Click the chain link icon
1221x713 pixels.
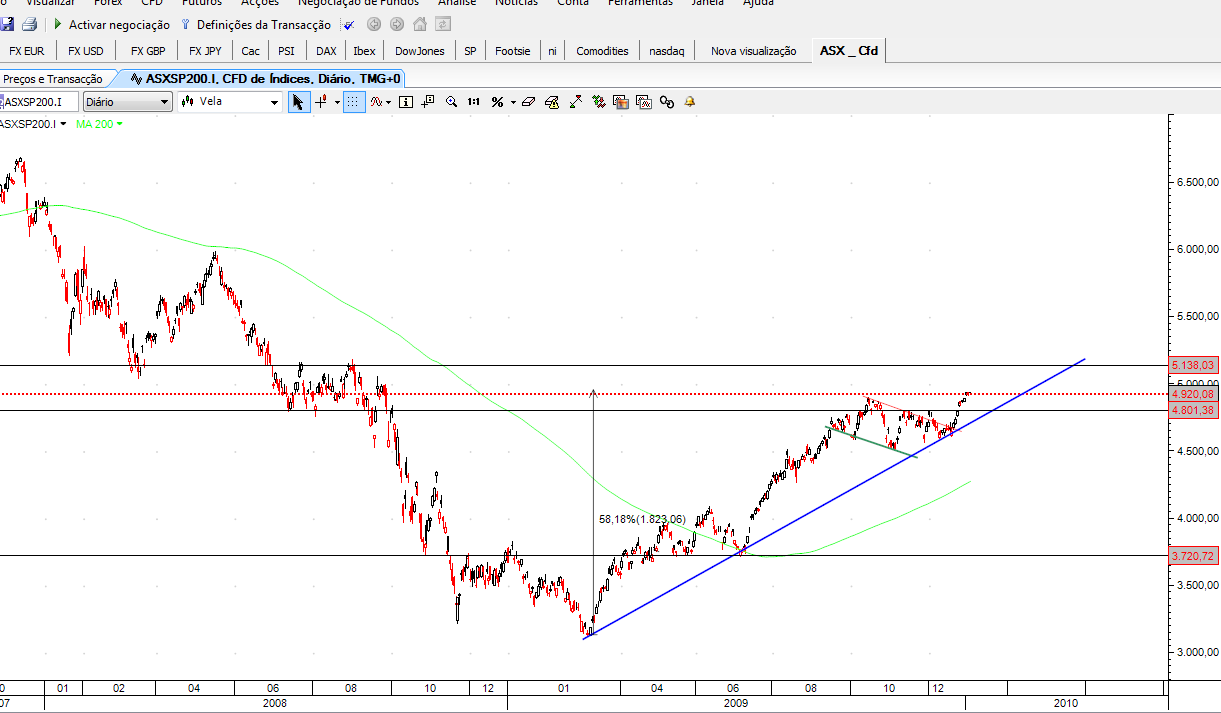click(667, 101)
